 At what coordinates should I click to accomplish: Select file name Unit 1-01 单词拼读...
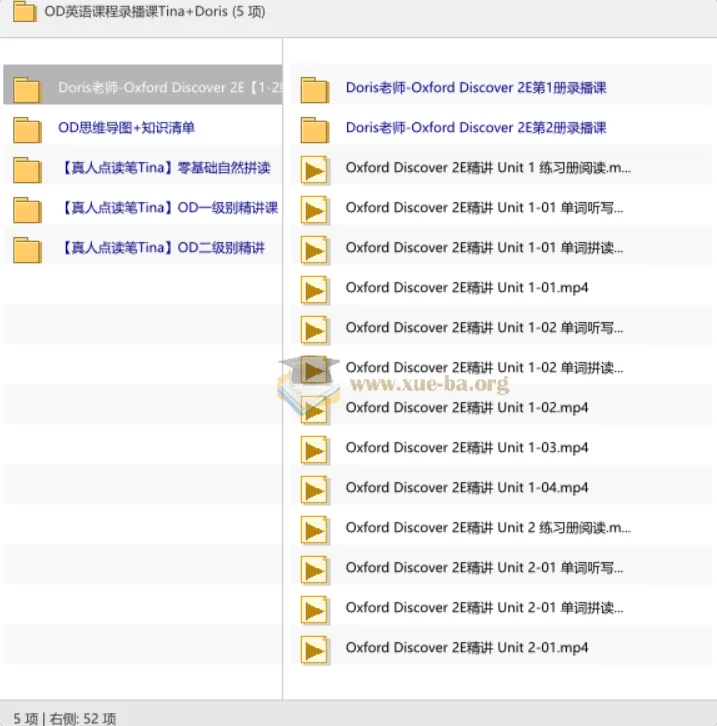click(485, 248)
